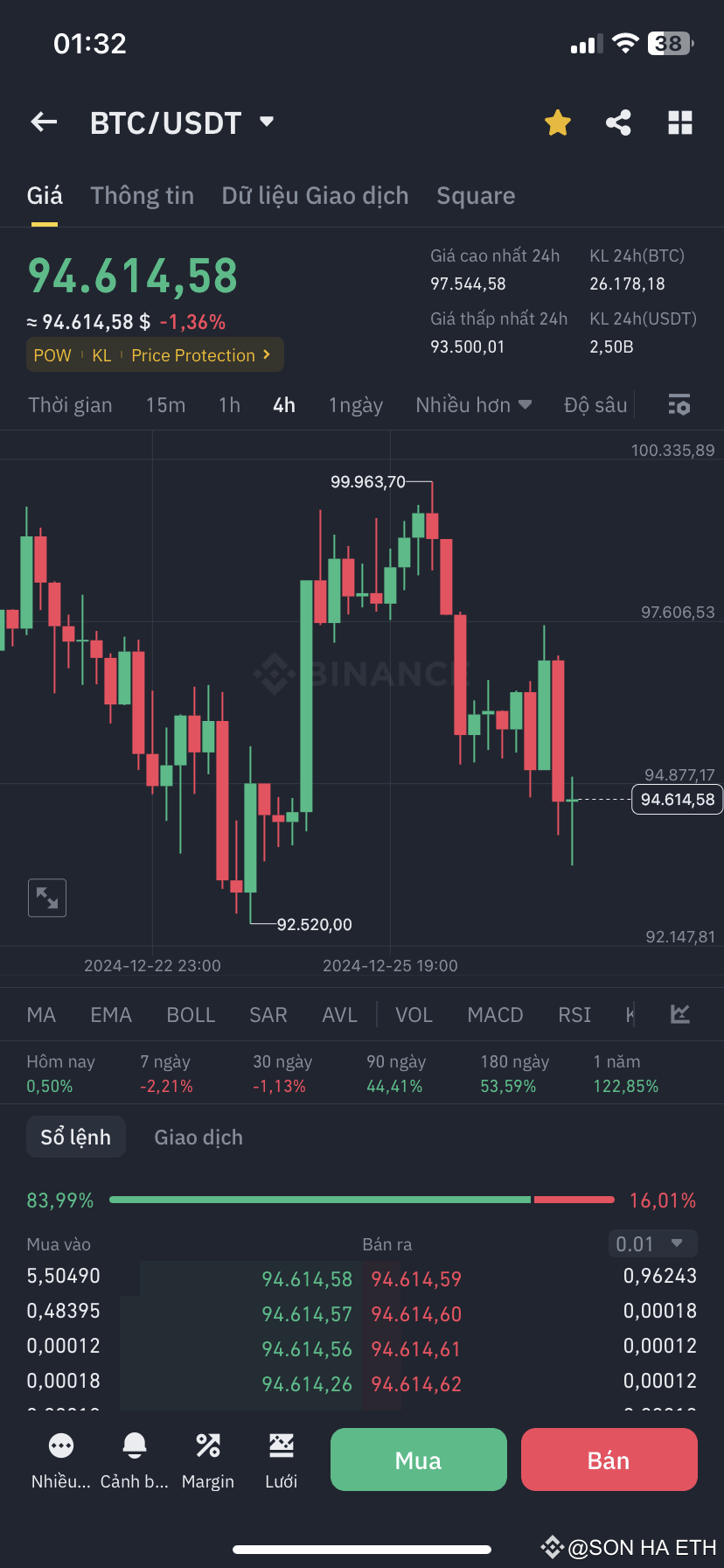Open chart settings icon beside Độ sâu
The height and width of the screenshot is (1568, 724).
click(679, 404)
